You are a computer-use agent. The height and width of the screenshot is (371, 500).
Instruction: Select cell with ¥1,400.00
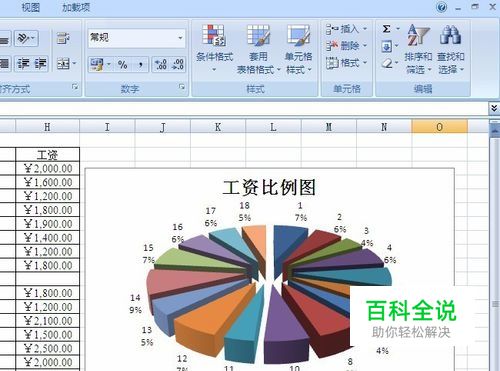[x=47, y=238]
